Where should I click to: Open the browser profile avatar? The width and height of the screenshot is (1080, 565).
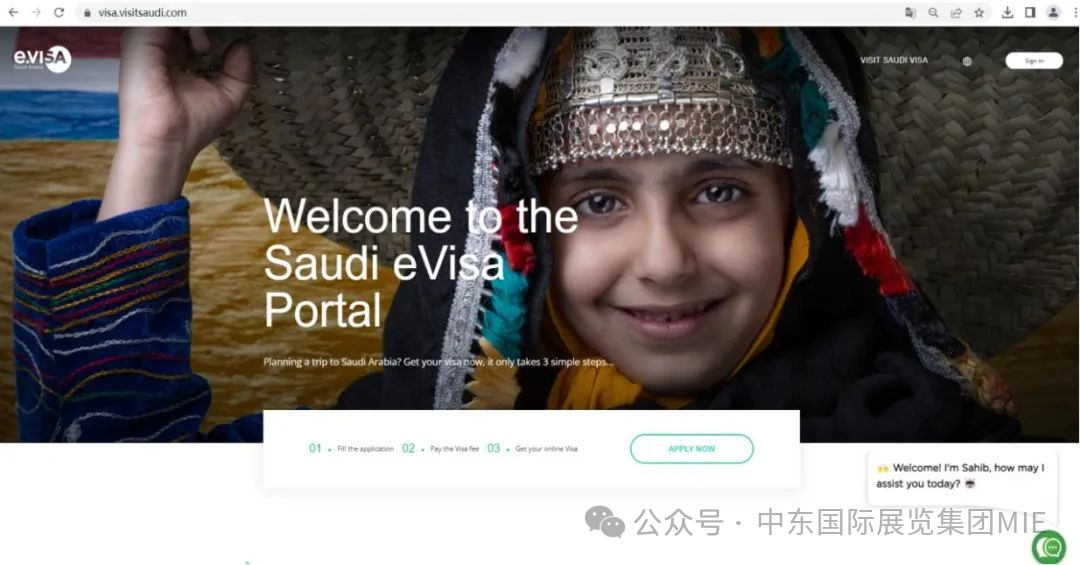pyautogui.click(x=1053, y=12)
